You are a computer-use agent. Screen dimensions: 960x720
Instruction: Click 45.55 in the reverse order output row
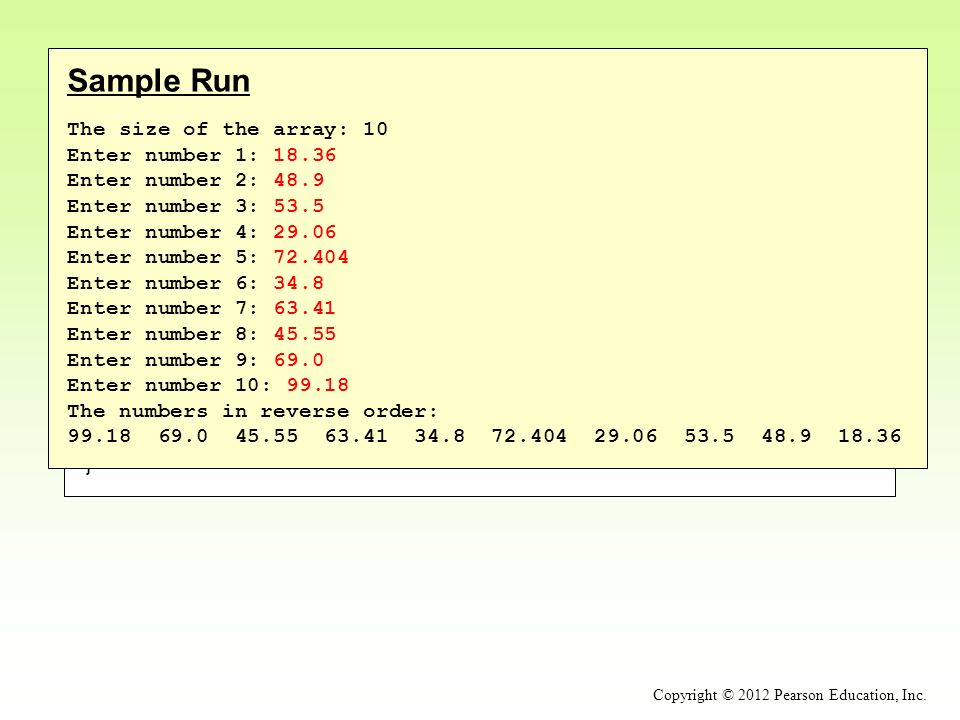point(267,436)
